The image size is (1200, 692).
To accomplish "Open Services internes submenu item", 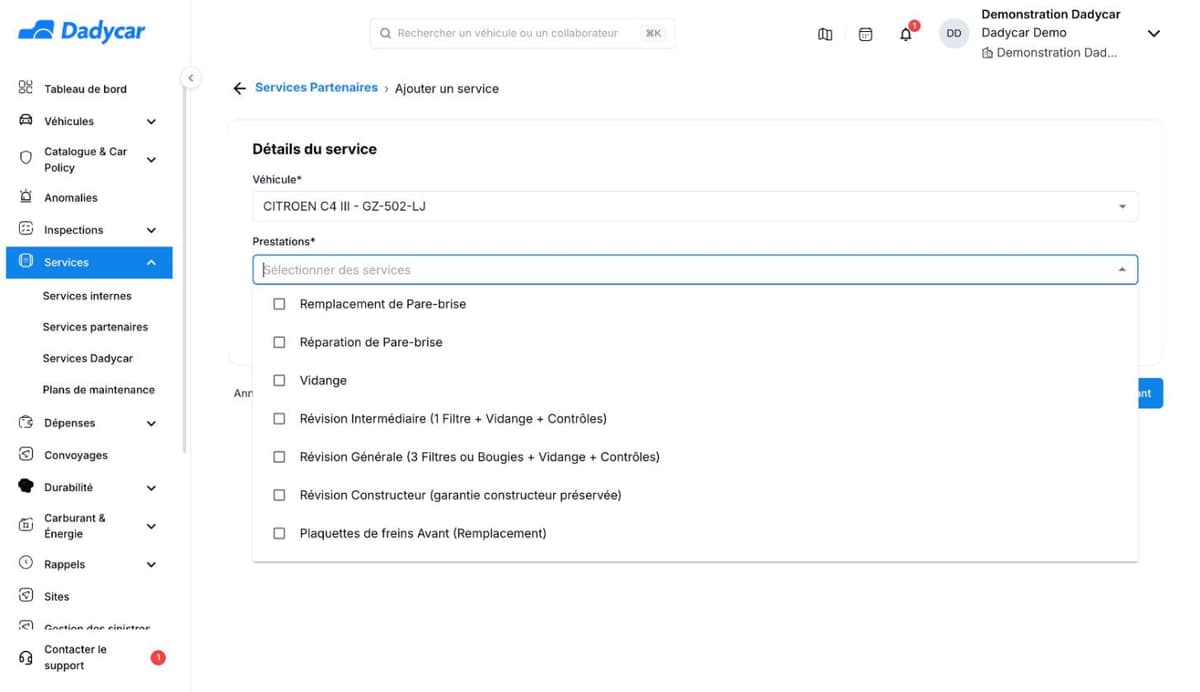I will [x=87, y=296].
